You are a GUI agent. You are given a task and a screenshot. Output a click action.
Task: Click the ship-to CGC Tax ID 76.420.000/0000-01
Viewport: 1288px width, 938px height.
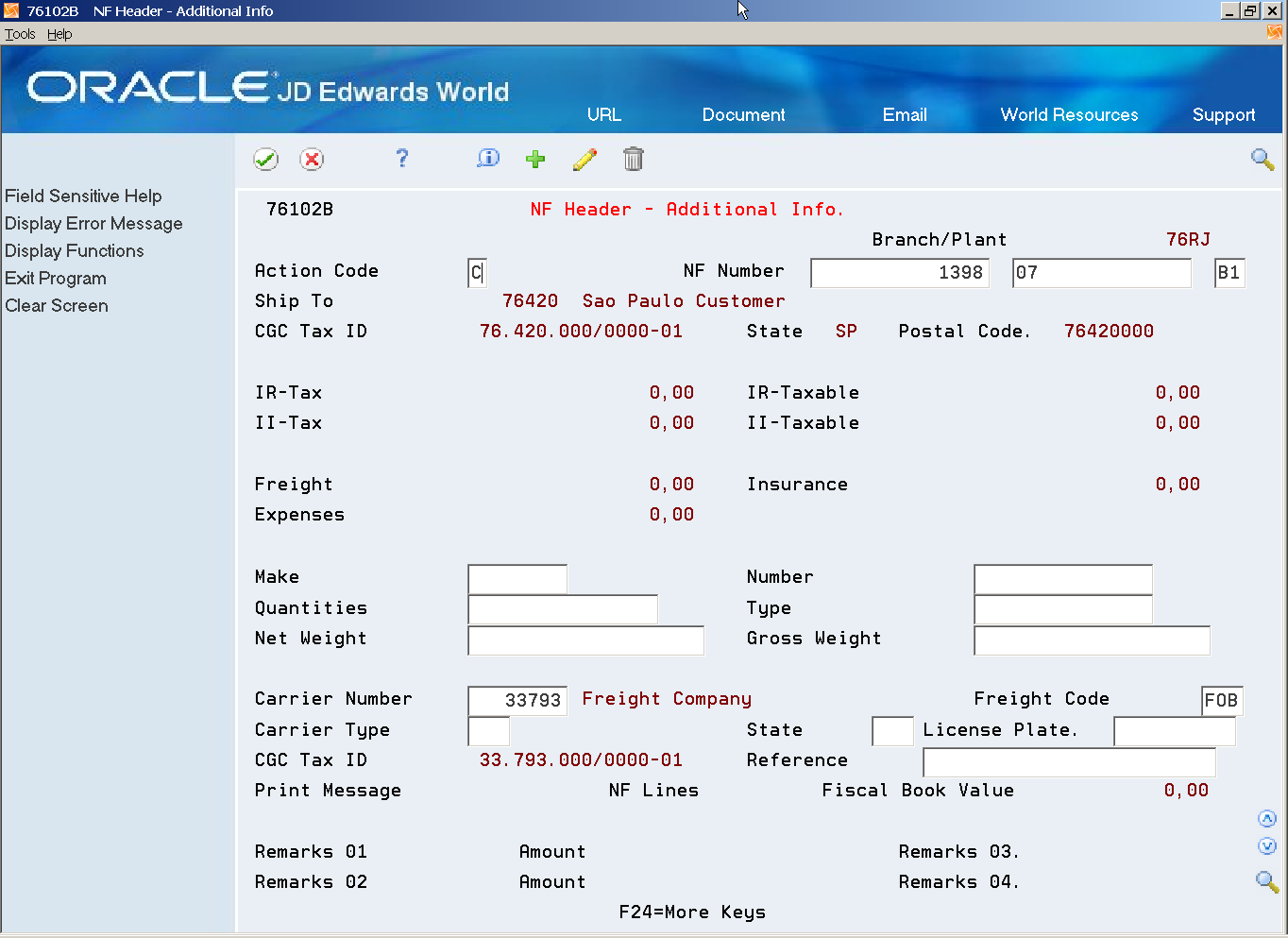pyautogui.click(x=581, y=332)
